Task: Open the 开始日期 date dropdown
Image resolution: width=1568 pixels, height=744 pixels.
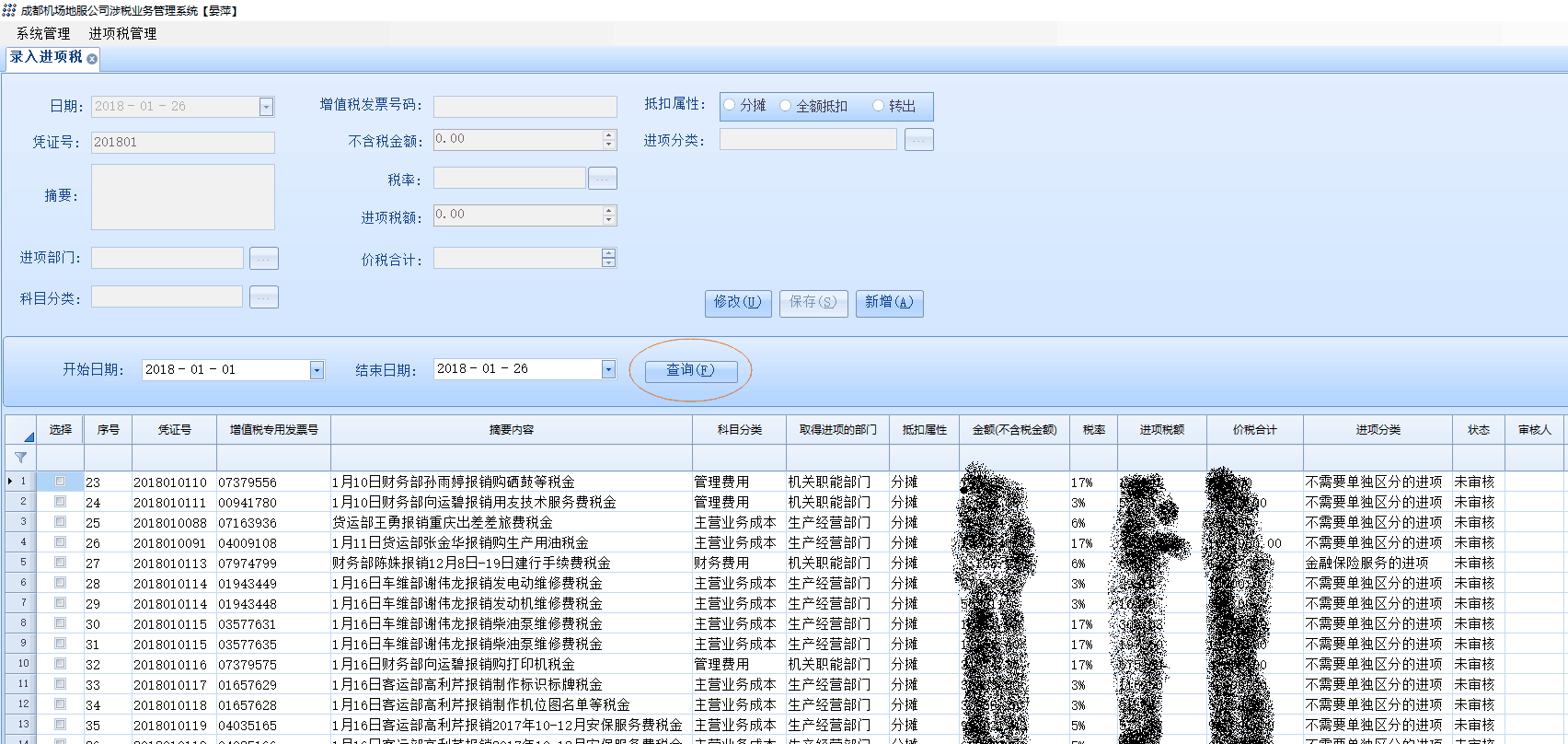Action: (317, 370)
